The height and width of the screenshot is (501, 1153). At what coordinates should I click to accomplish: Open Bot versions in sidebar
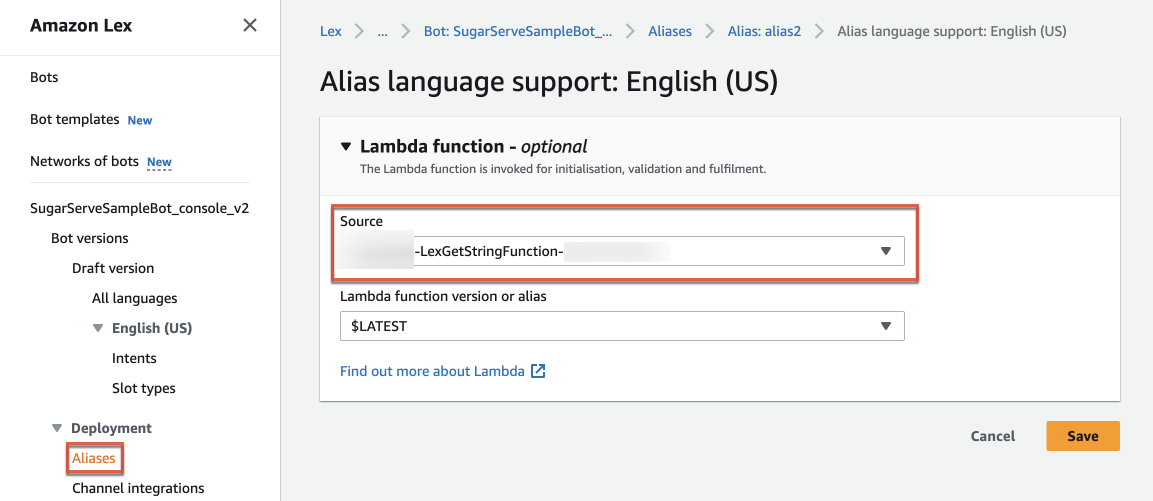(90, 238)
